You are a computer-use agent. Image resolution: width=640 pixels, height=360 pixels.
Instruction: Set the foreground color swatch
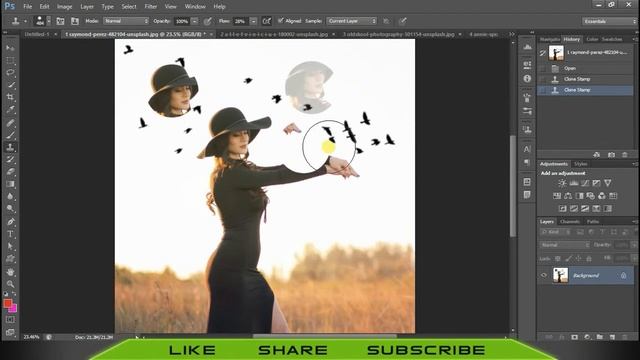point(8,303)
